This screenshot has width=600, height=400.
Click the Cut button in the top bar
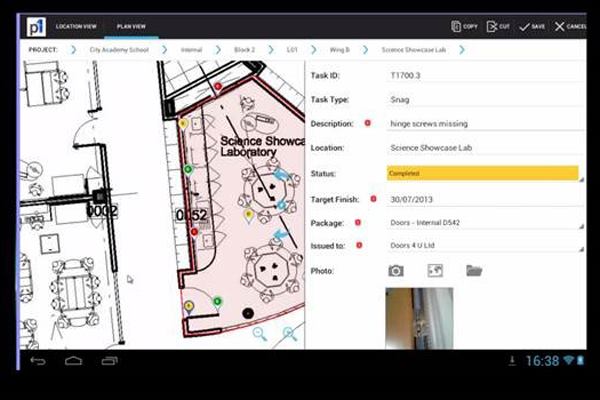click(498, 26)
